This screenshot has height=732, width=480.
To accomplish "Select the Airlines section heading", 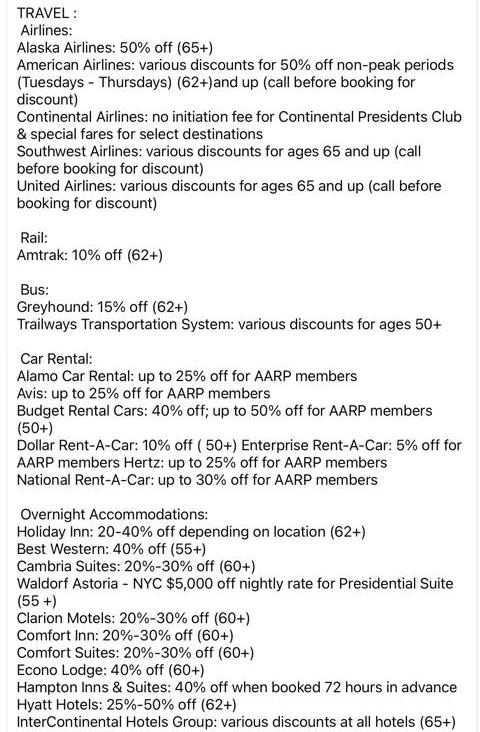I will [x=46, y=30].
